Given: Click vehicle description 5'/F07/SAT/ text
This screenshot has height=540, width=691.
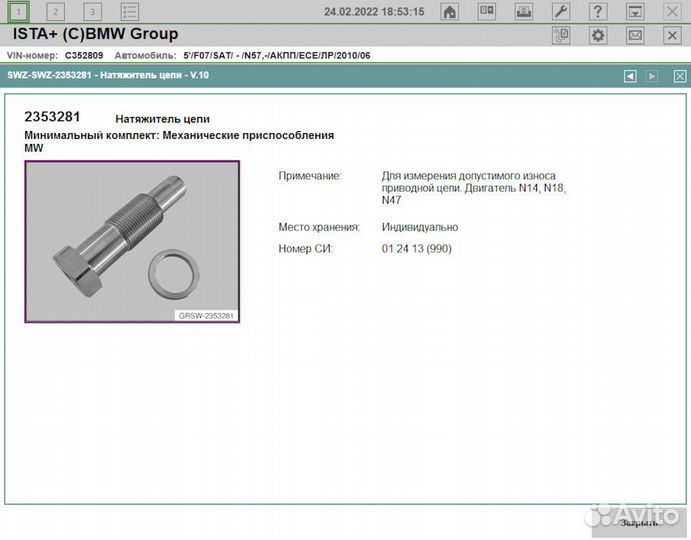Looking at the screenshot, I should tap(277, 56).
